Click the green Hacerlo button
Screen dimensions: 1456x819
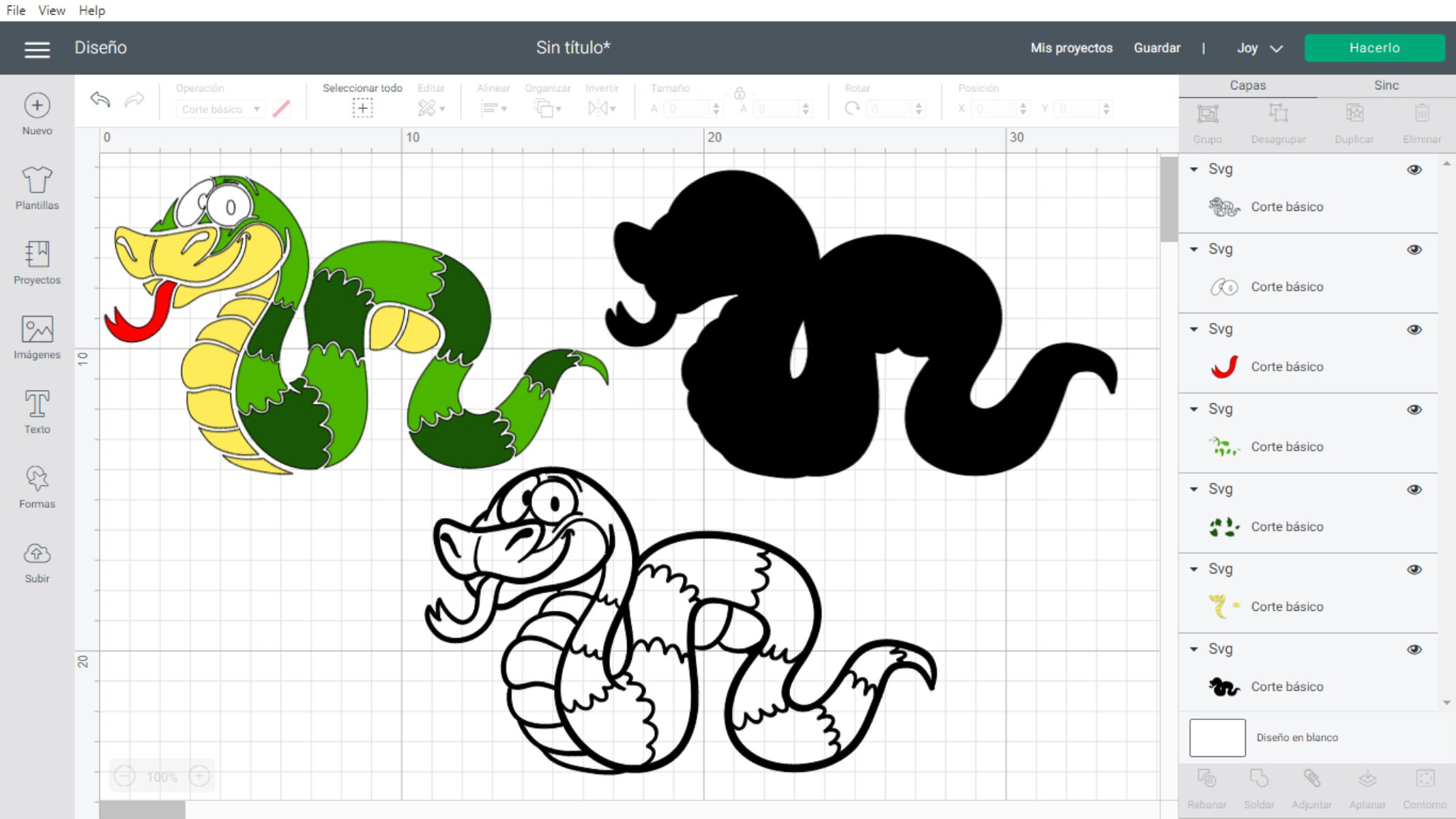coord(1374,48)
